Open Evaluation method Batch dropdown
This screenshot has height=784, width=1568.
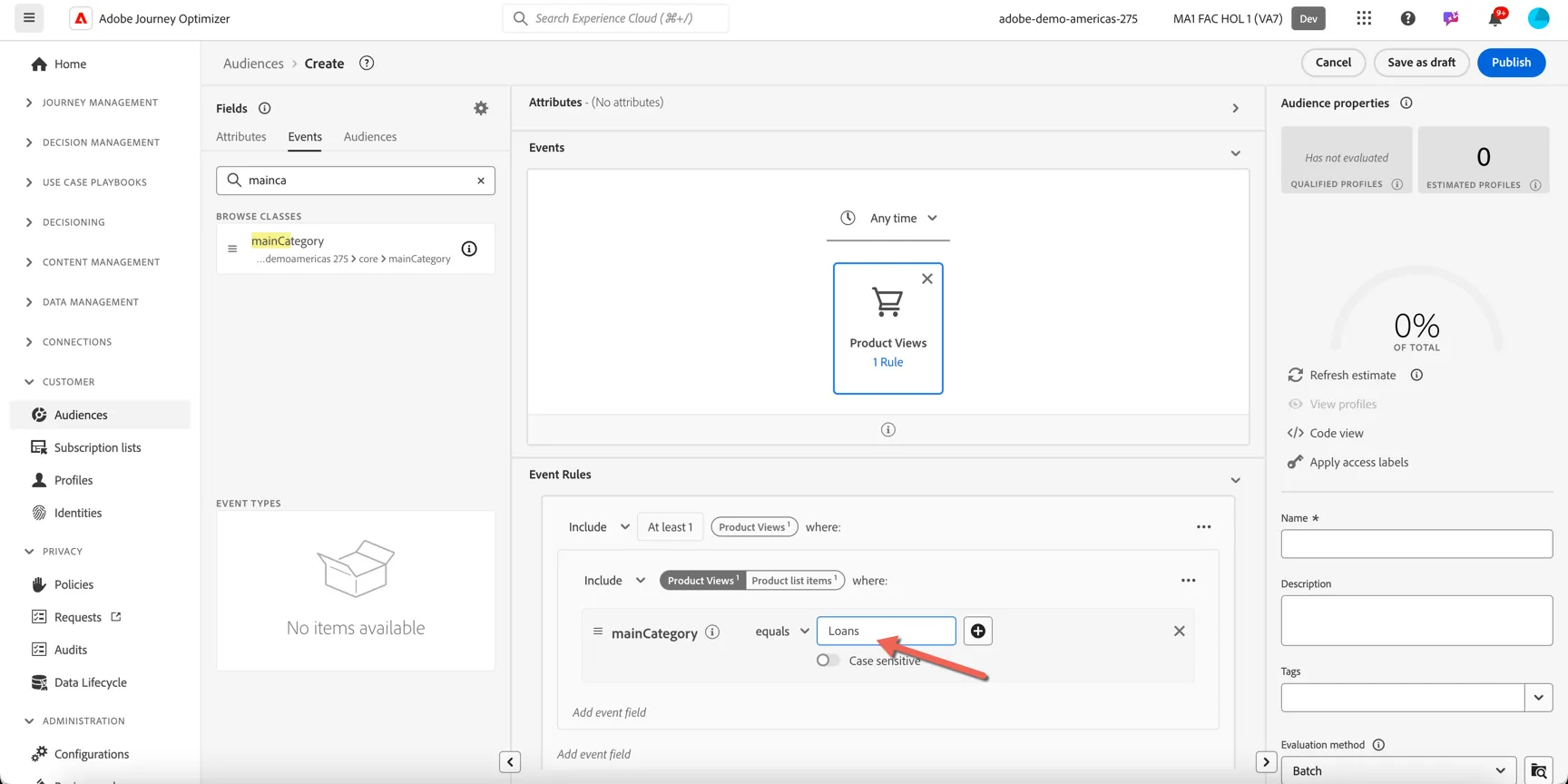(x=1398, y=770)
